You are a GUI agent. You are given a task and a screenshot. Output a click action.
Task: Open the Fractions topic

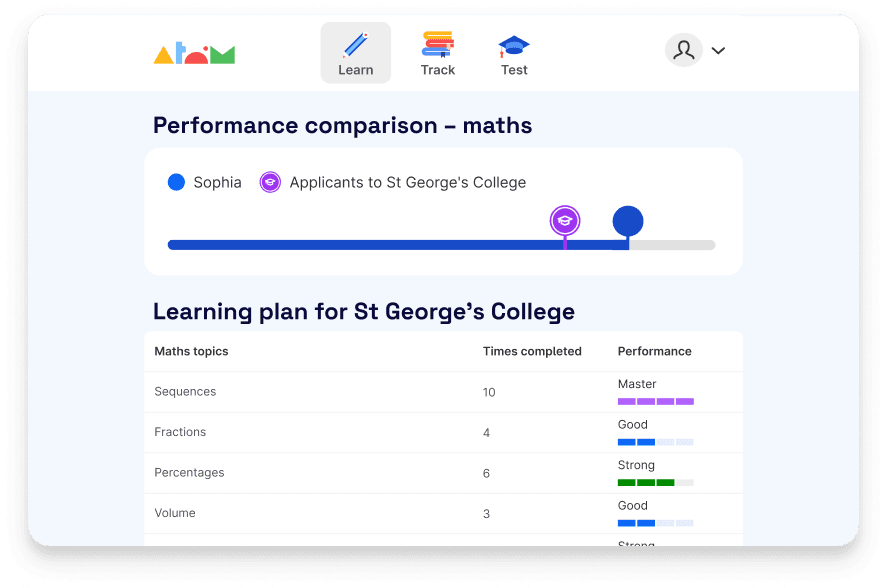click(x=180, y=432)
